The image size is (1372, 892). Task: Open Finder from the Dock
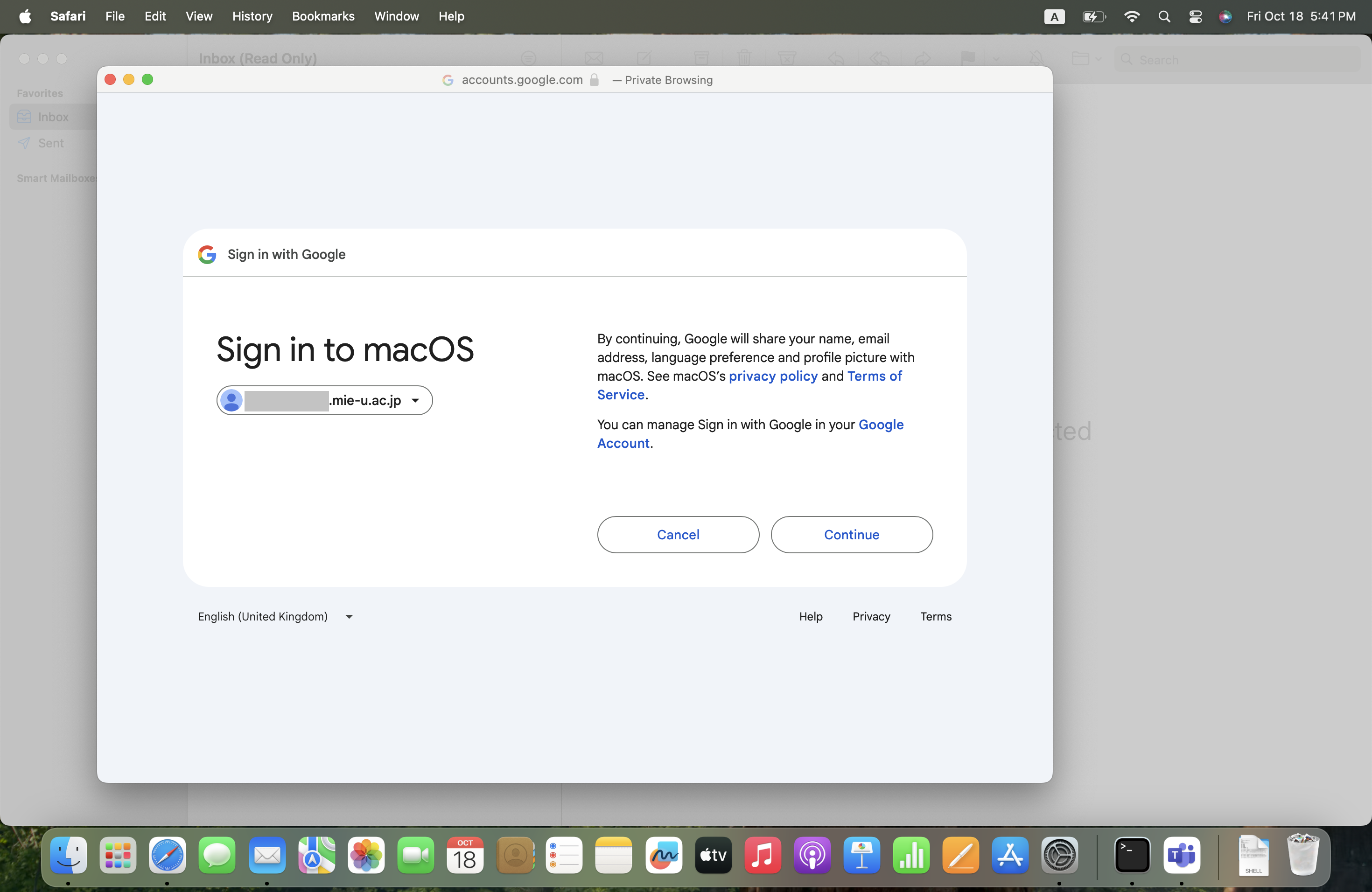pos(69,855)
